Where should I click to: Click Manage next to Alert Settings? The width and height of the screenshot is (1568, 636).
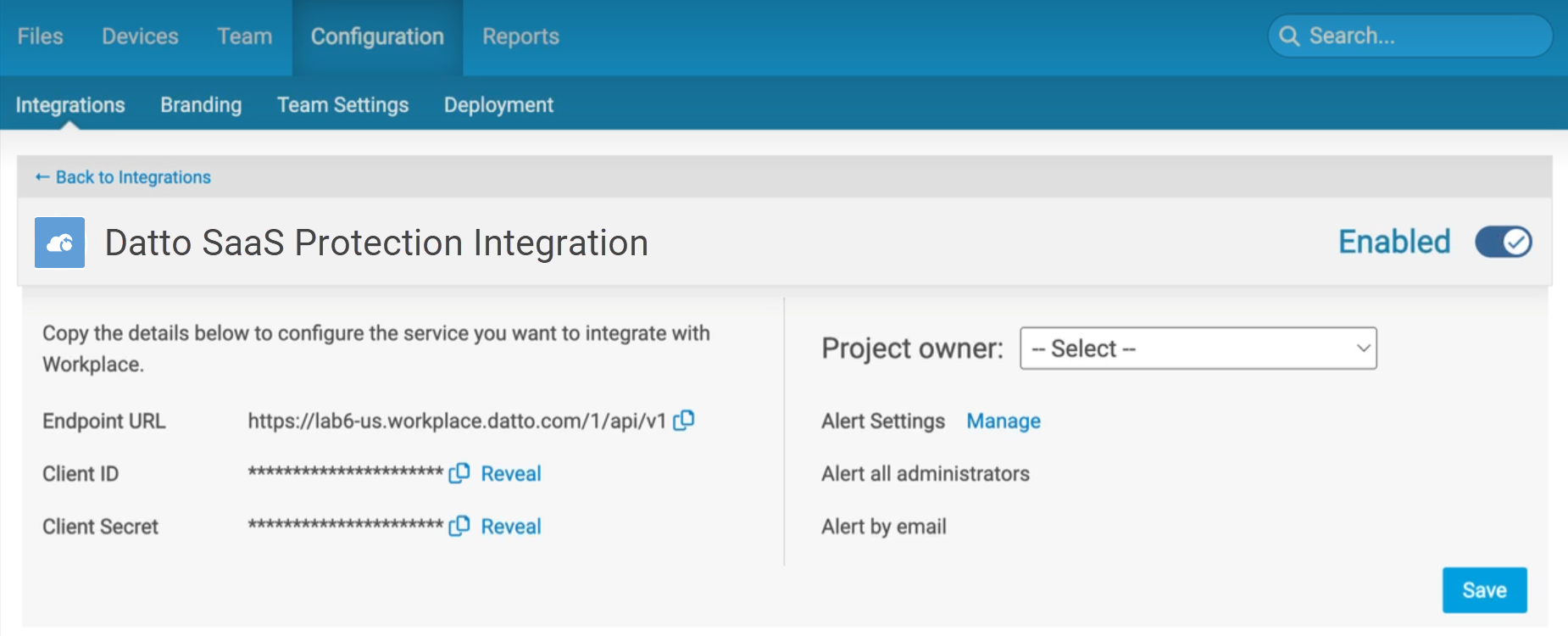coord(1004,421)
